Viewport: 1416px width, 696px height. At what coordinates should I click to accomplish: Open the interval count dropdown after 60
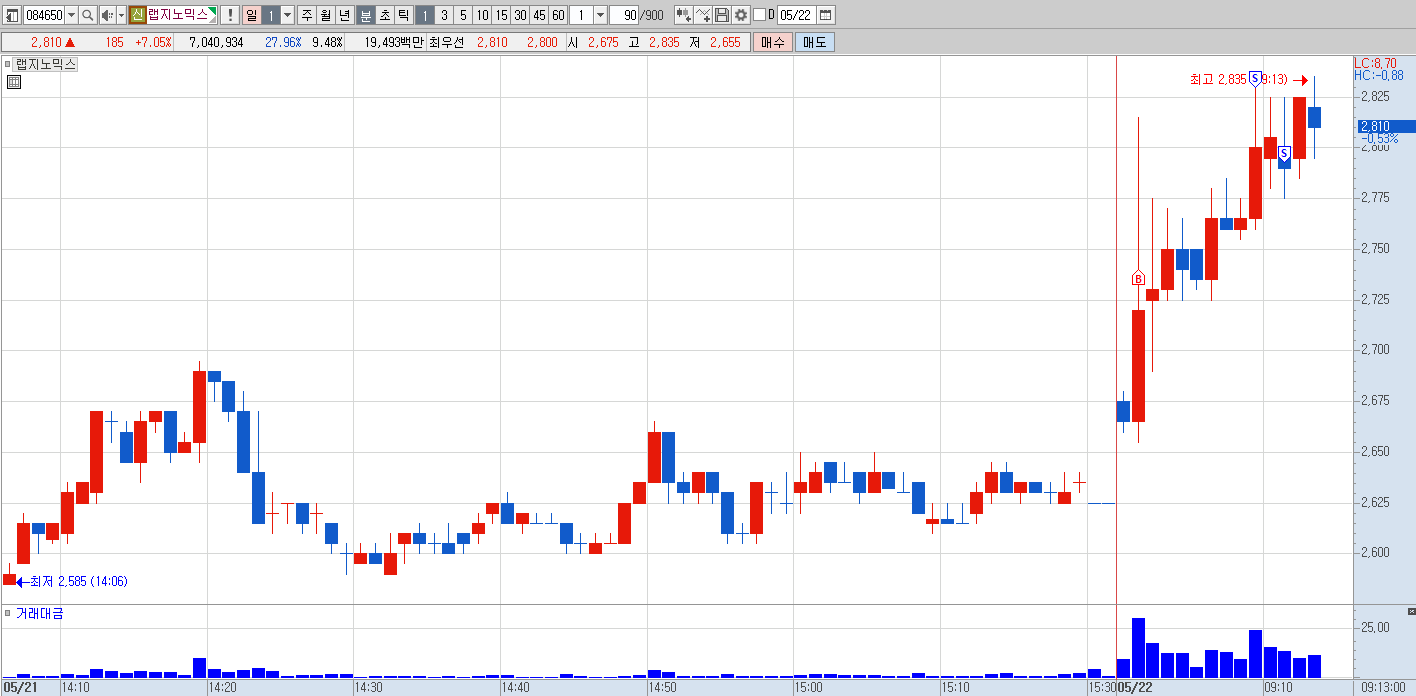[x=600, y=15]
